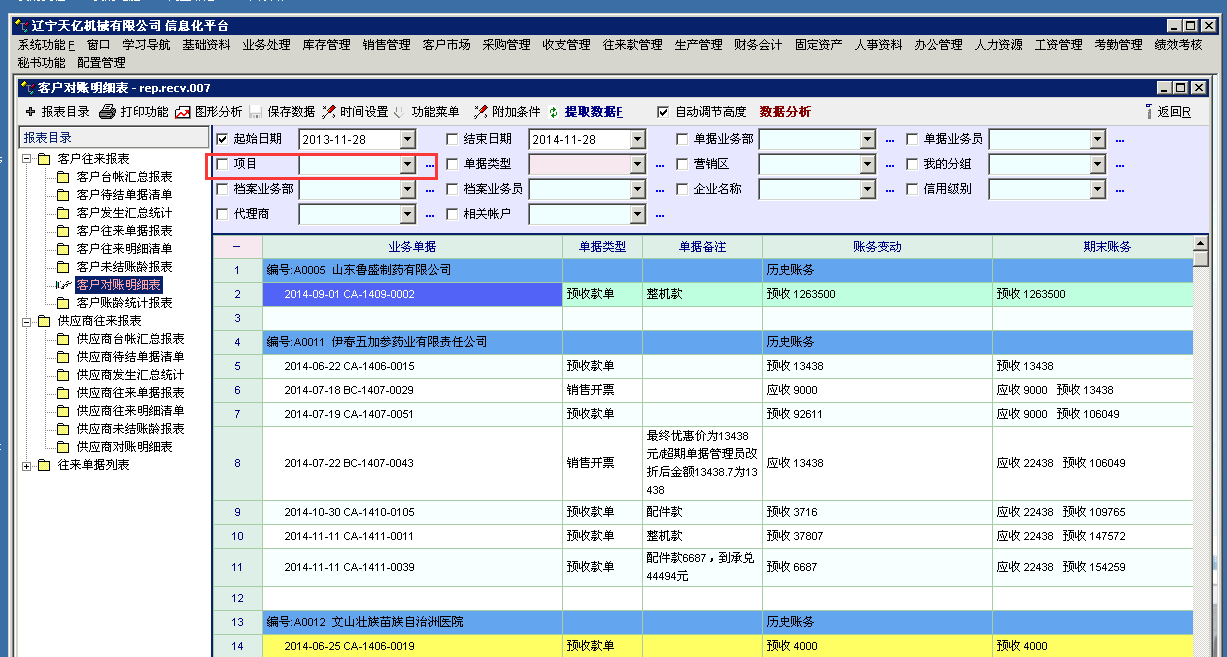
Task: Uncheck the 起始日期 checkbox
Action: point(222,139)
